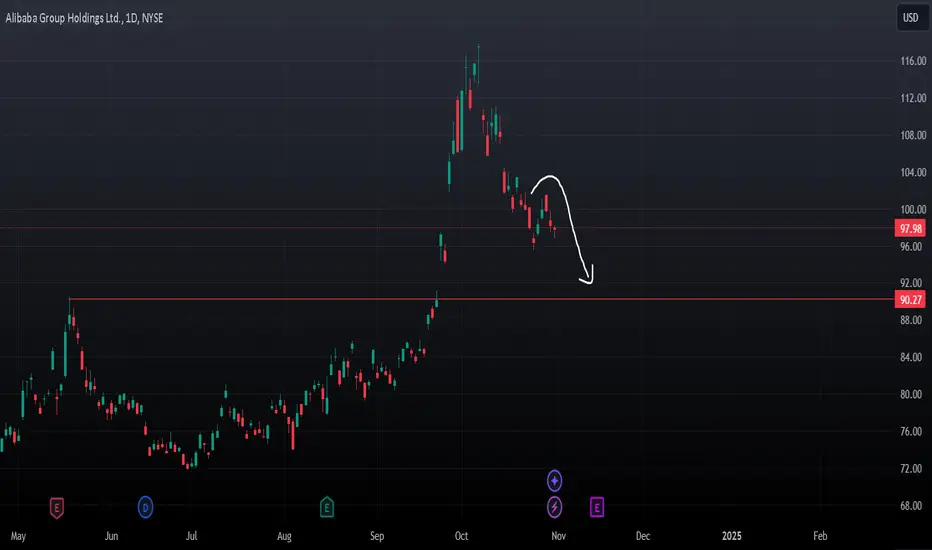The image size is (932, 550).
Task: Click the 76.00 price axis label
Action: coord(911,432)
